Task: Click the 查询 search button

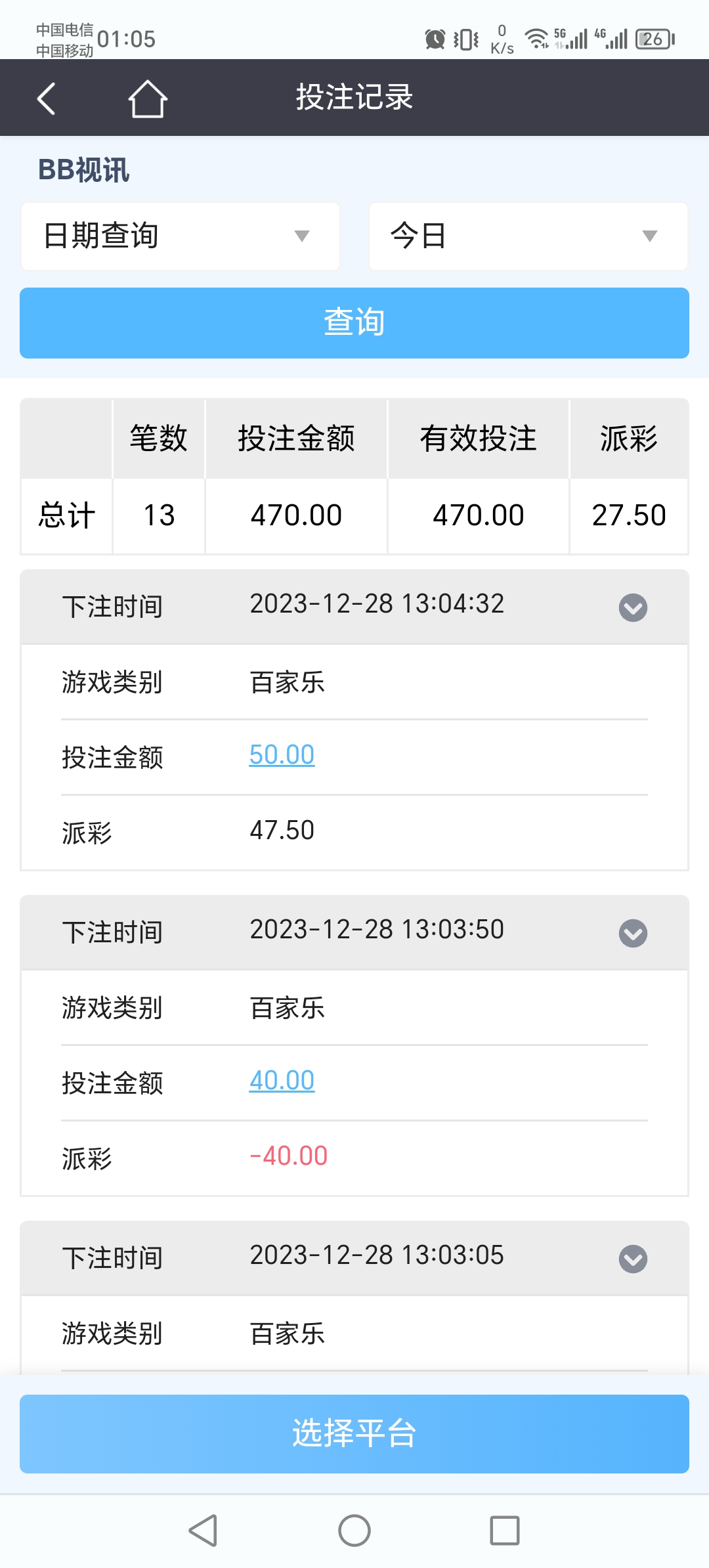Action: point(354,323)
